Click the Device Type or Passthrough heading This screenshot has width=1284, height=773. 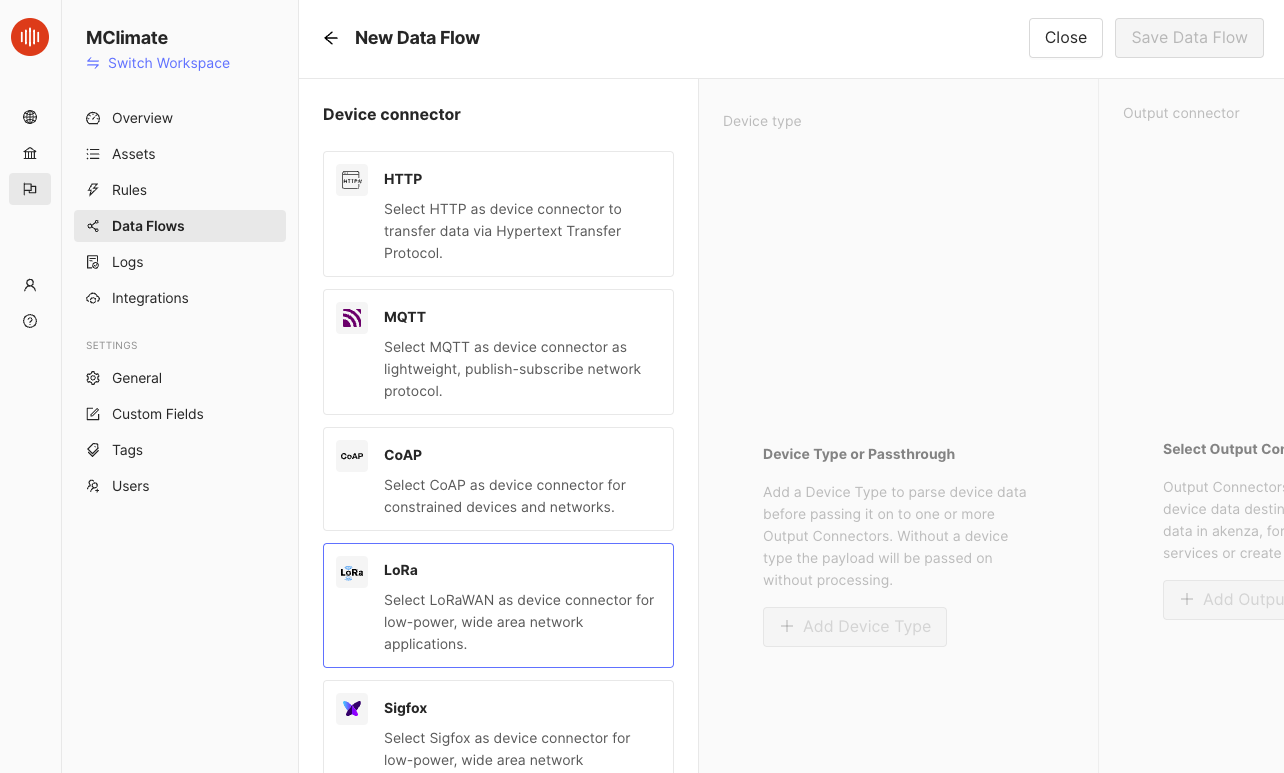[x=859, y=454]
